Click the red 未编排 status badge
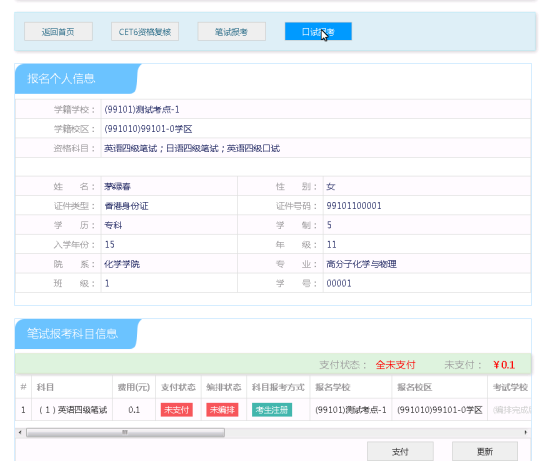554x462 pixels. coord(222,410)
